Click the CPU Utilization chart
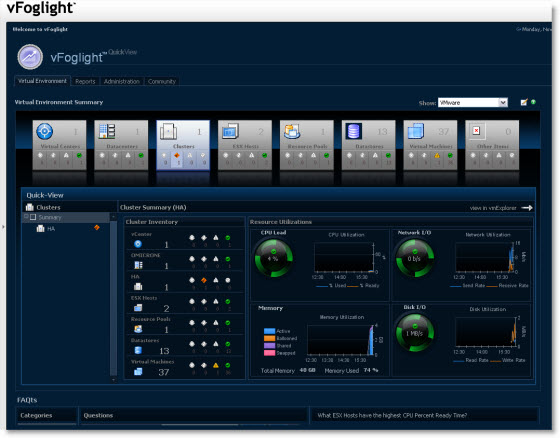The width and height of the screenshot is (560, 438). pos(344,258)
